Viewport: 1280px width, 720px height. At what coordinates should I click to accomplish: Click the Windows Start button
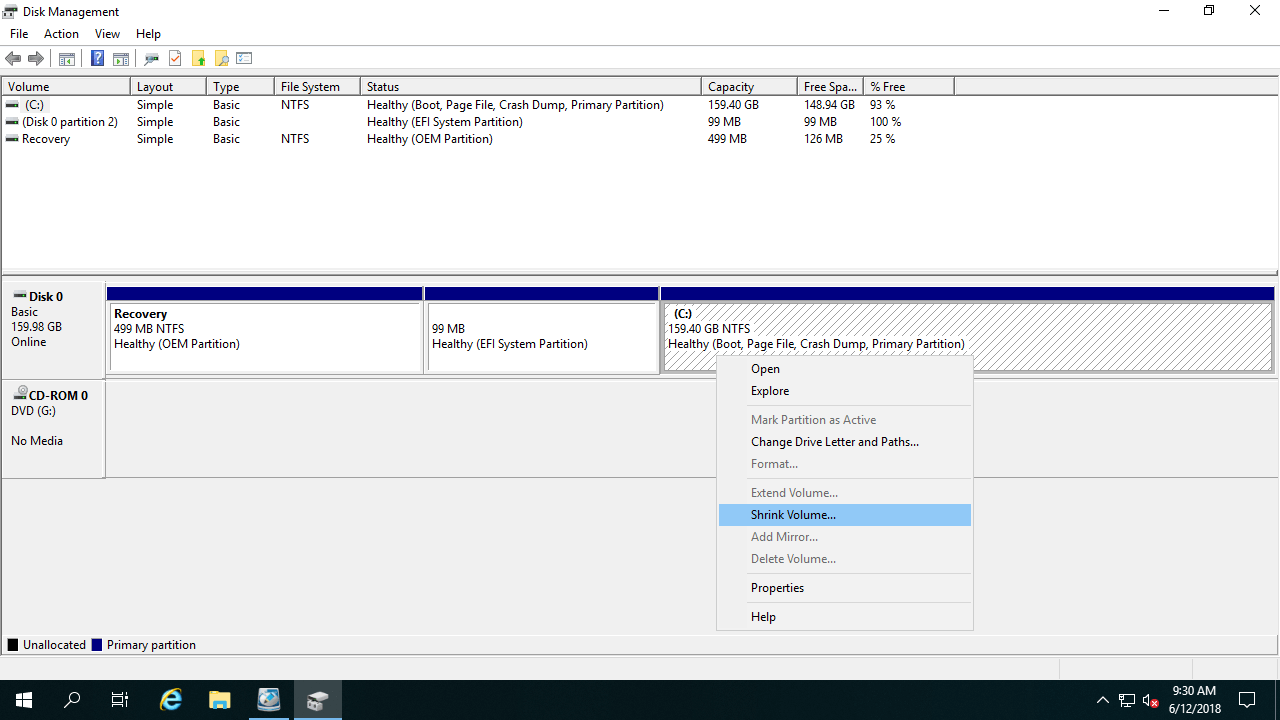click(23, 699)
